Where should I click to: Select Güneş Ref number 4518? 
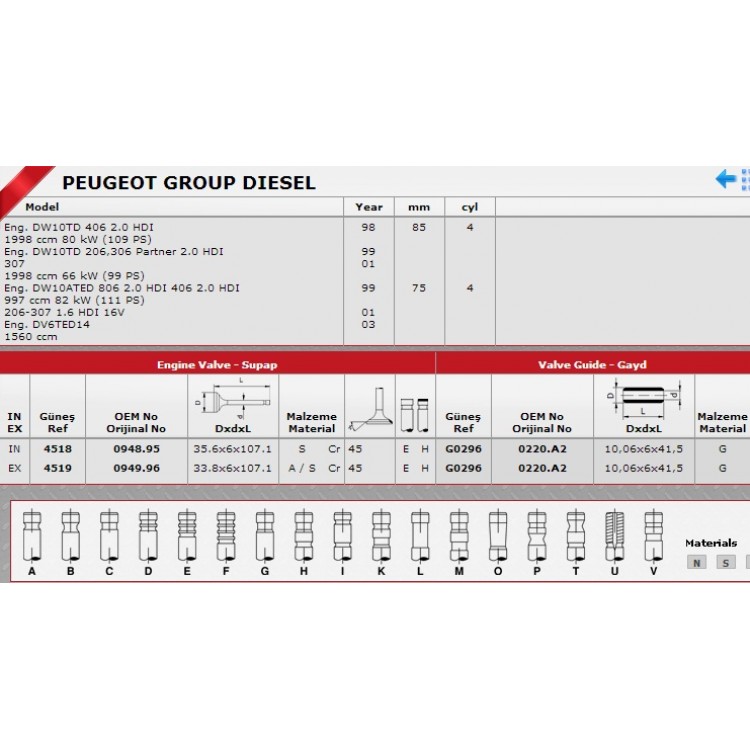pos(57,449)
